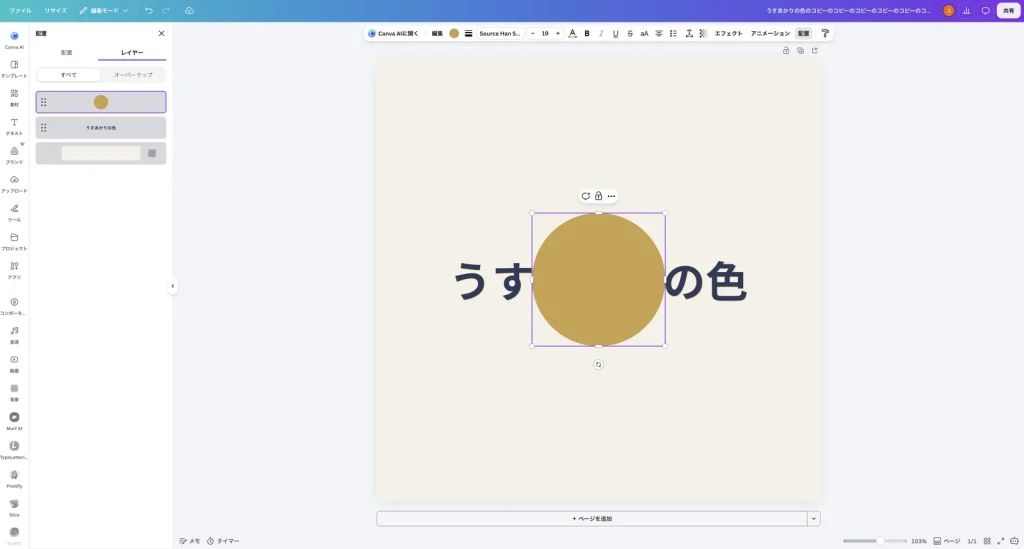Open the アプリ (Apps) sidebar panel

click(14, 270)
